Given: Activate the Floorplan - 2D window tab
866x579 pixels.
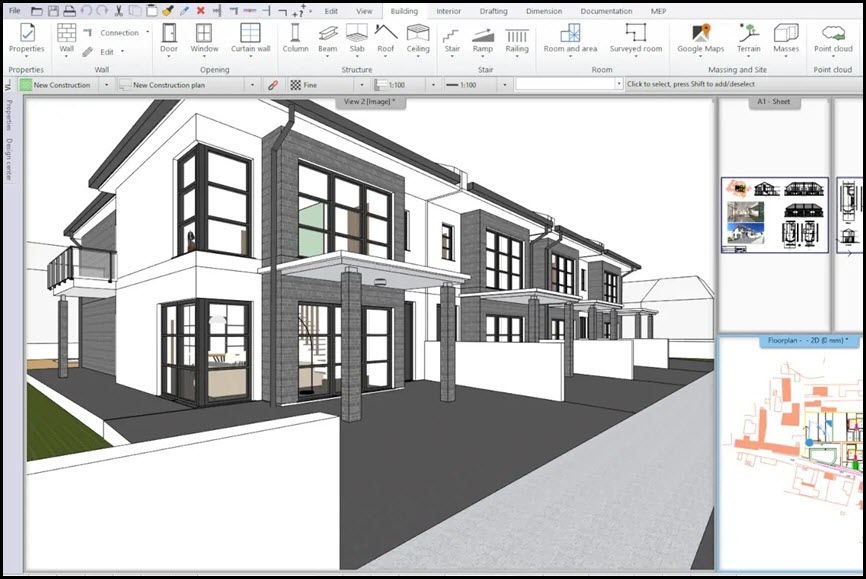Looking at the screenshot, I should 808,341.
